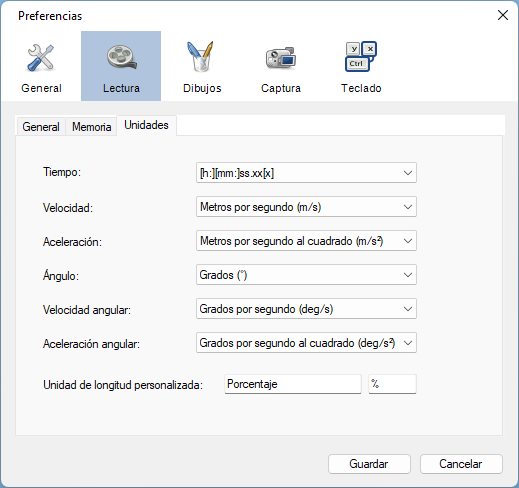
Task: Open the Tiempo format dropdown
Action: 306,173
